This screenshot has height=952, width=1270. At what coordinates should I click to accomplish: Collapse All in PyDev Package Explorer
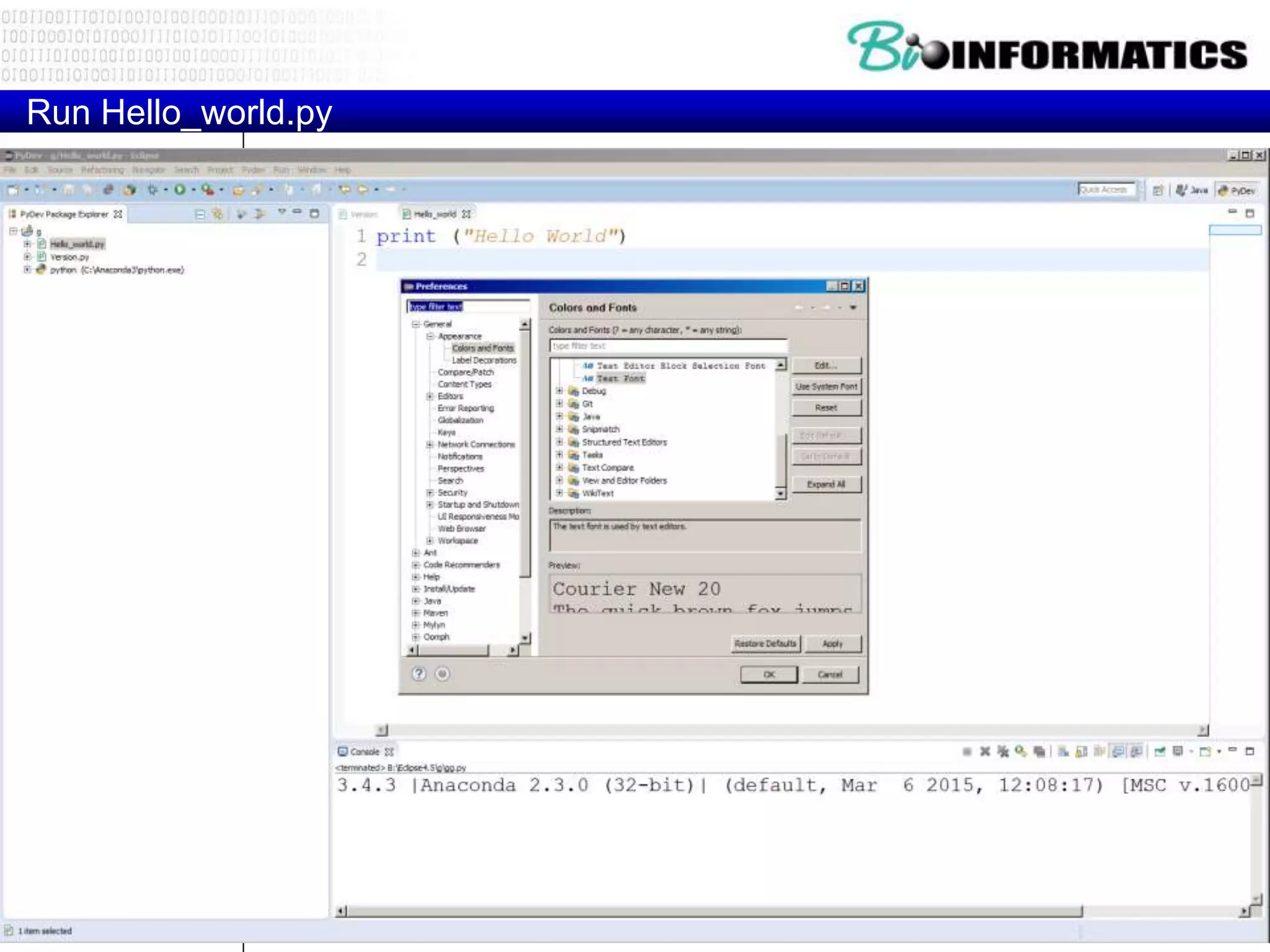[200, 214]
